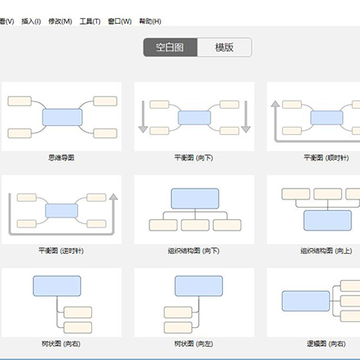The height and width of the screenshot is (360, 360).
Task: Select the 逻辑图 (向右) template thumbnail
Action: pyautogui.click(x=313, y=303)
